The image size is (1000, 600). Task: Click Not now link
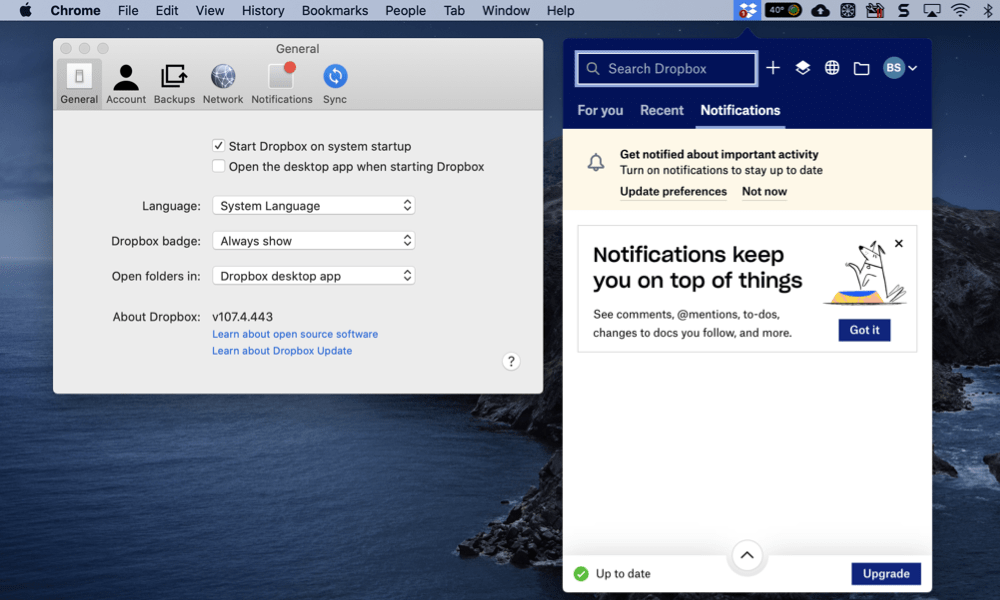(x=764, y=191)
